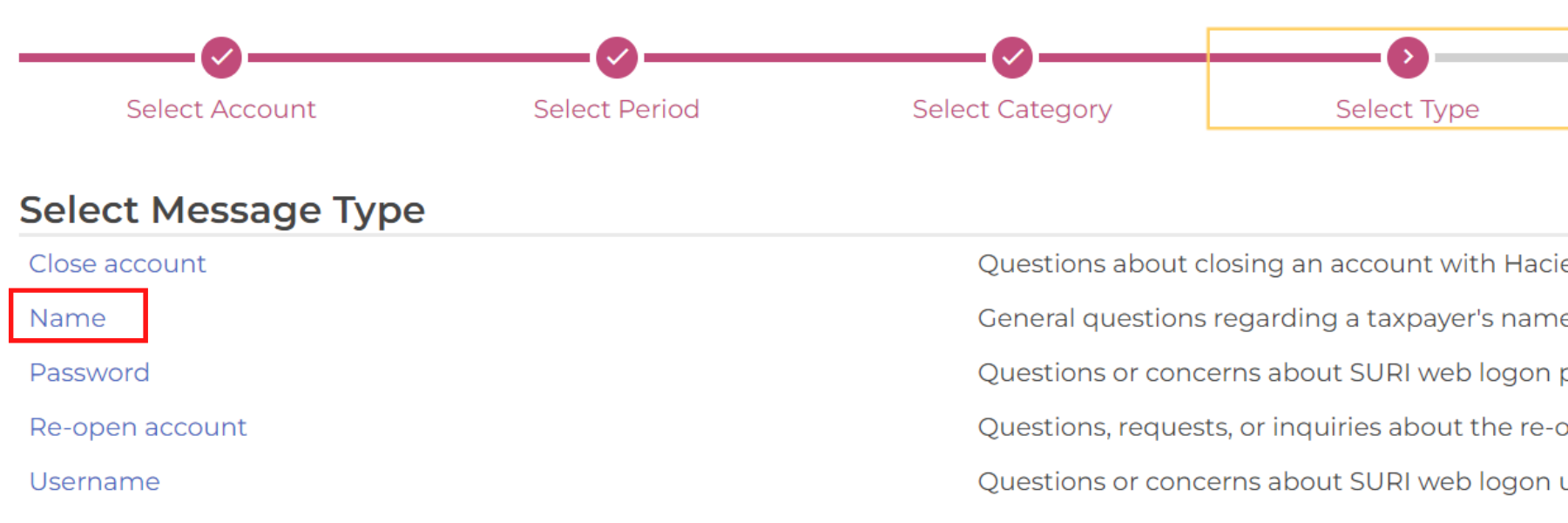Image resolution: width=1568 pixels, height=523 pixels.
Task: Return to the Select Period step label
Action: coord(617,109)
